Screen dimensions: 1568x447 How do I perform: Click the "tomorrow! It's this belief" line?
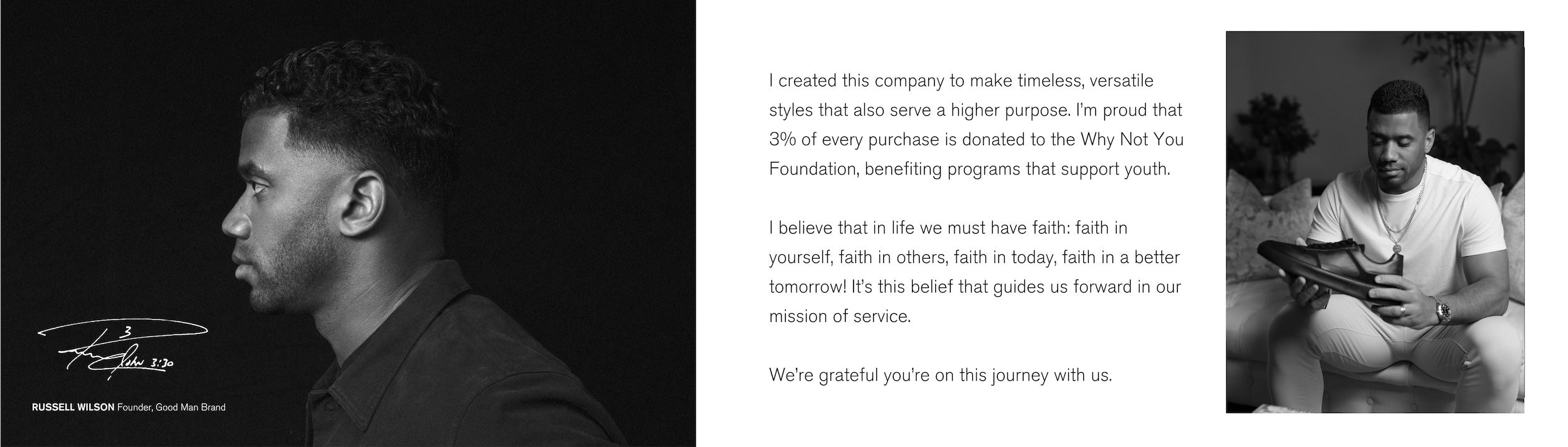975,286
